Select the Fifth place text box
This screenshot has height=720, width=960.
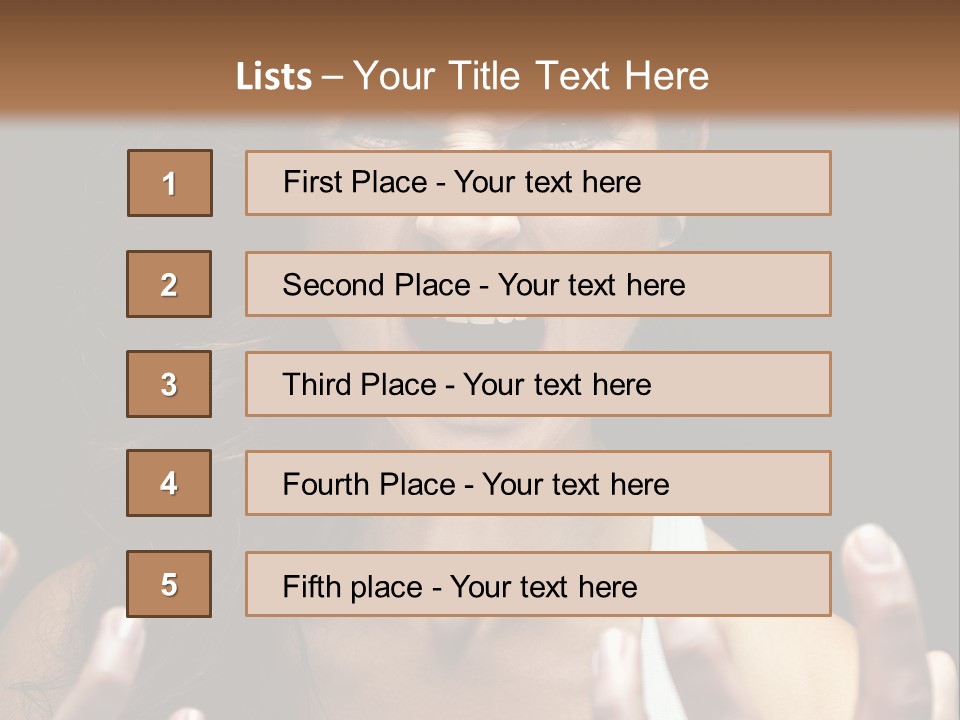click(x=538, y=584)
